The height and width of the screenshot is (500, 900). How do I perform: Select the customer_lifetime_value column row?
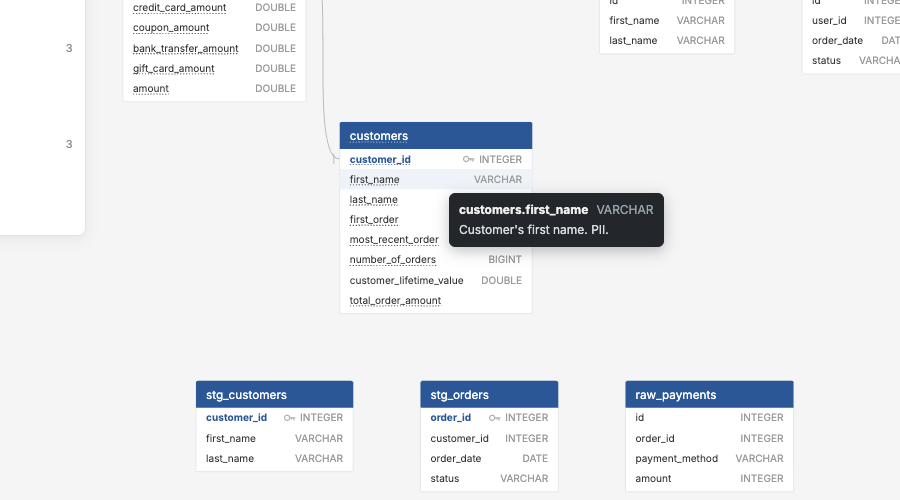tap(436, 280)
